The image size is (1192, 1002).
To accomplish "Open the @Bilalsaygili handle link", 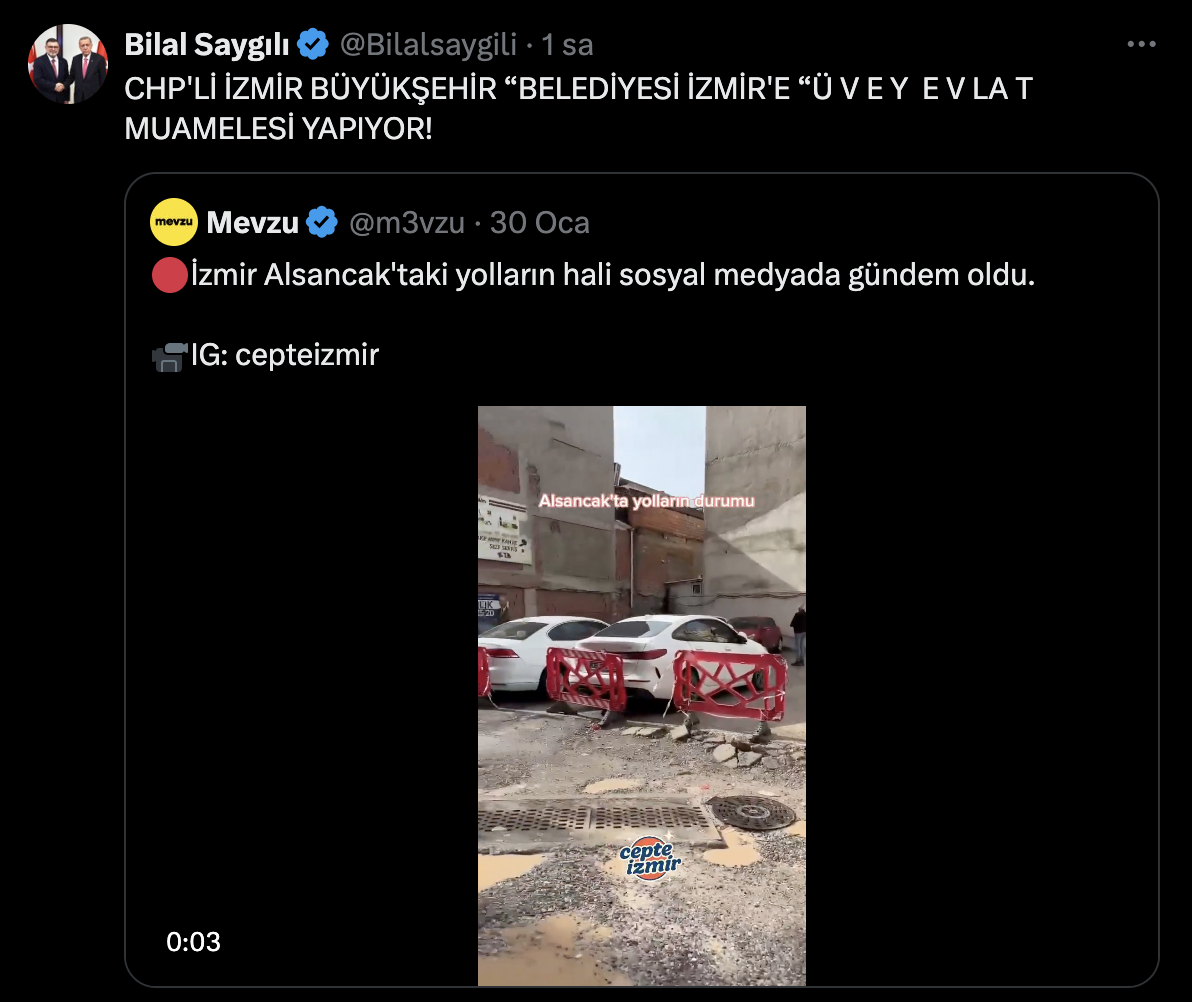I will (x=429, y=45).
